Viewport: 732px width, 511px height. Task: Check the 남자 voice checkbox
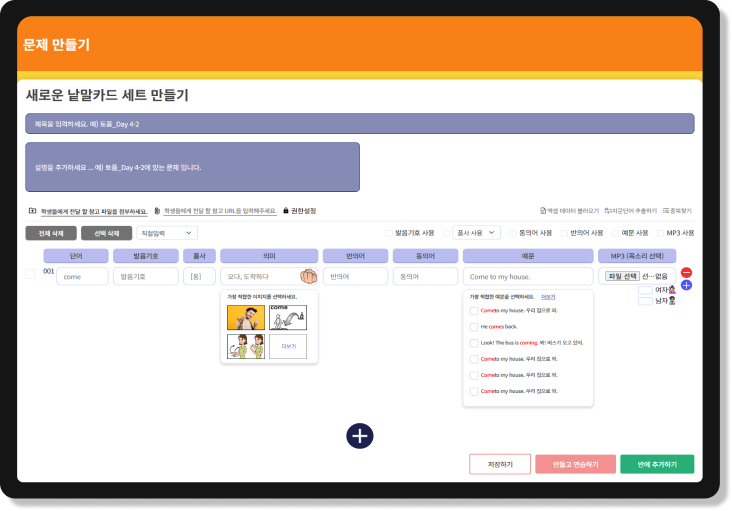point(645,301)
